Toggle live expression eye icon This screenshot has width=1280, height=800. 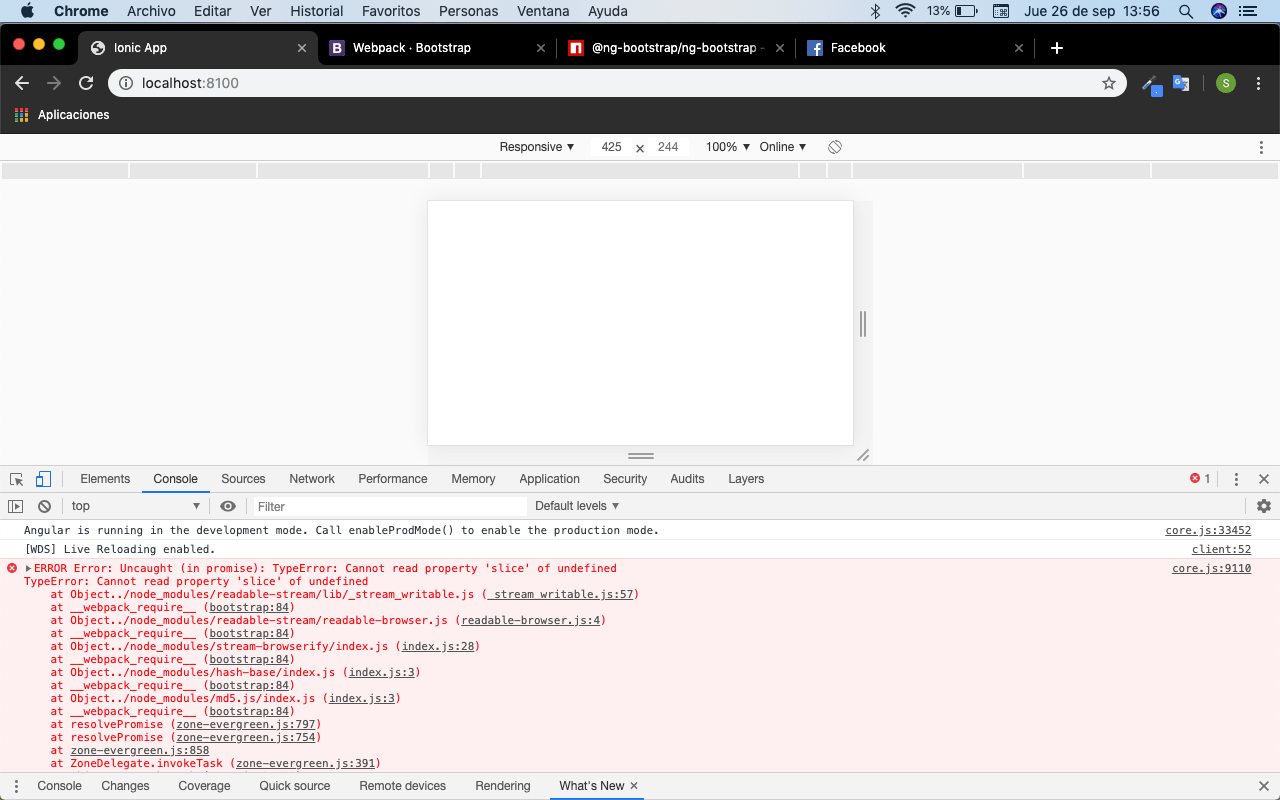click(x=228, y=506)
